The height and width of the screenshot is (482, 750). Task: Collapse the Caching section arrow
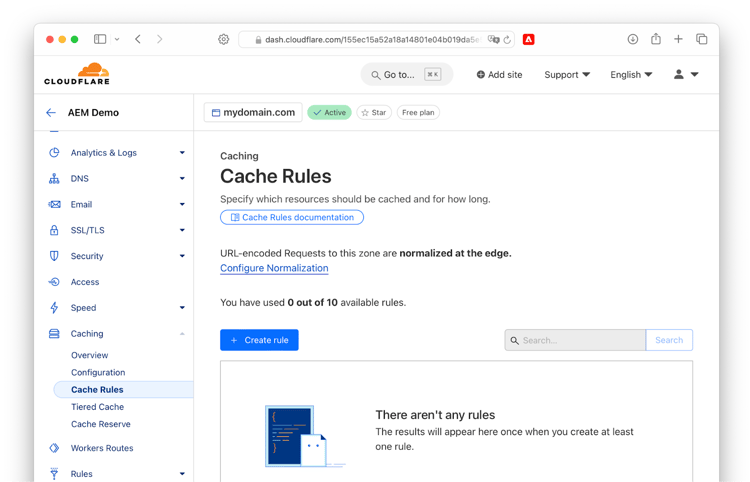point(182,333)
